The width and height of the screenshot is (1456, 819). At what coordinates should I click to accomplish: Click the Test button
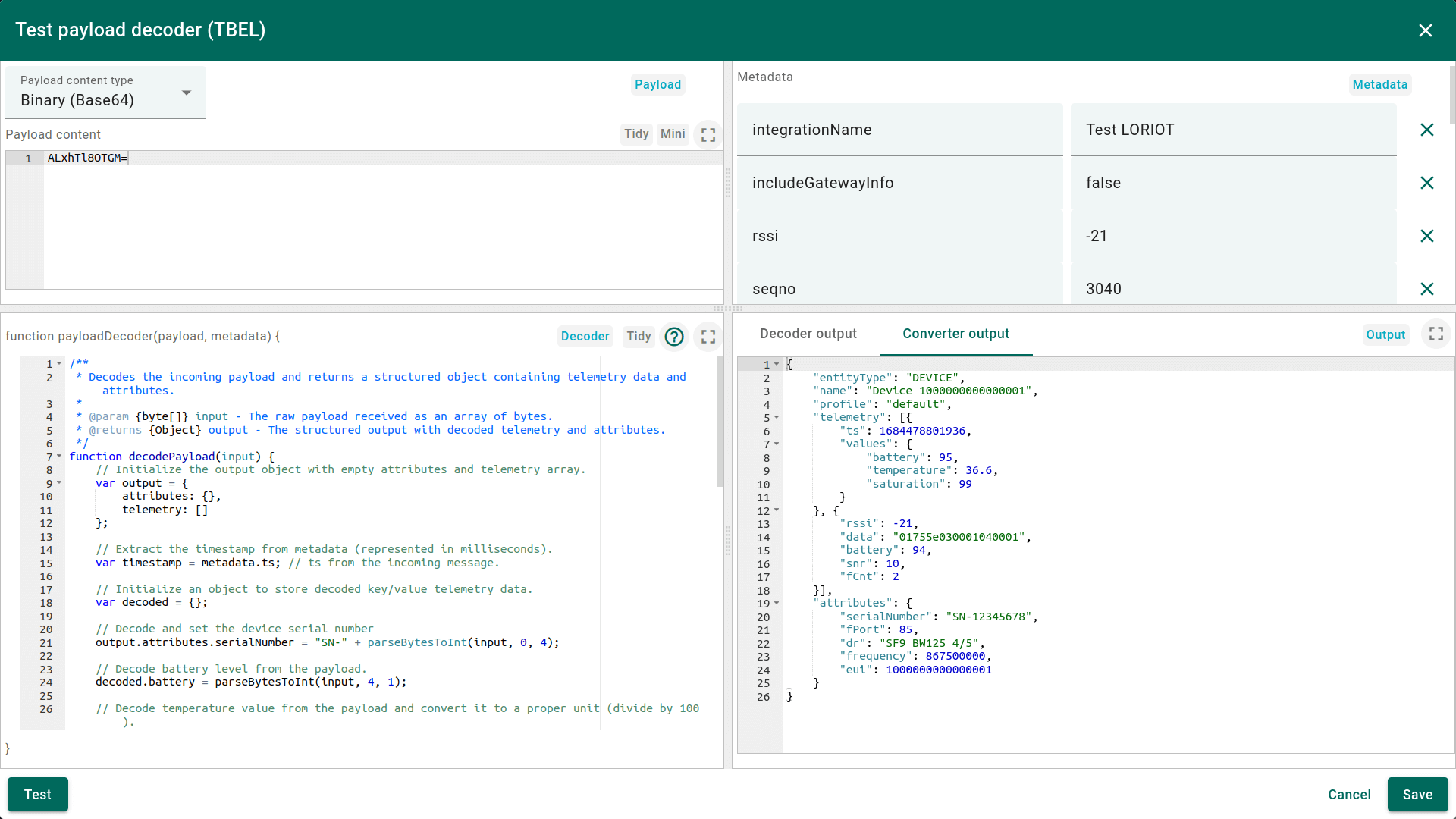(x=38, y=794)
